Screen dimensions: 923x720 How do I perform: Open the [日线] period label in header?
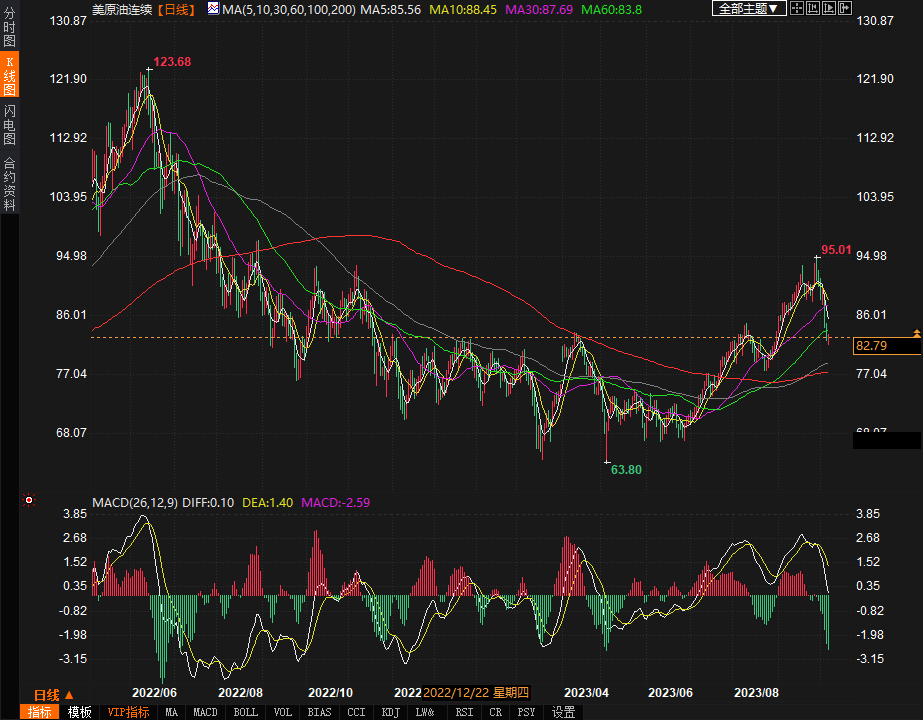176,8
